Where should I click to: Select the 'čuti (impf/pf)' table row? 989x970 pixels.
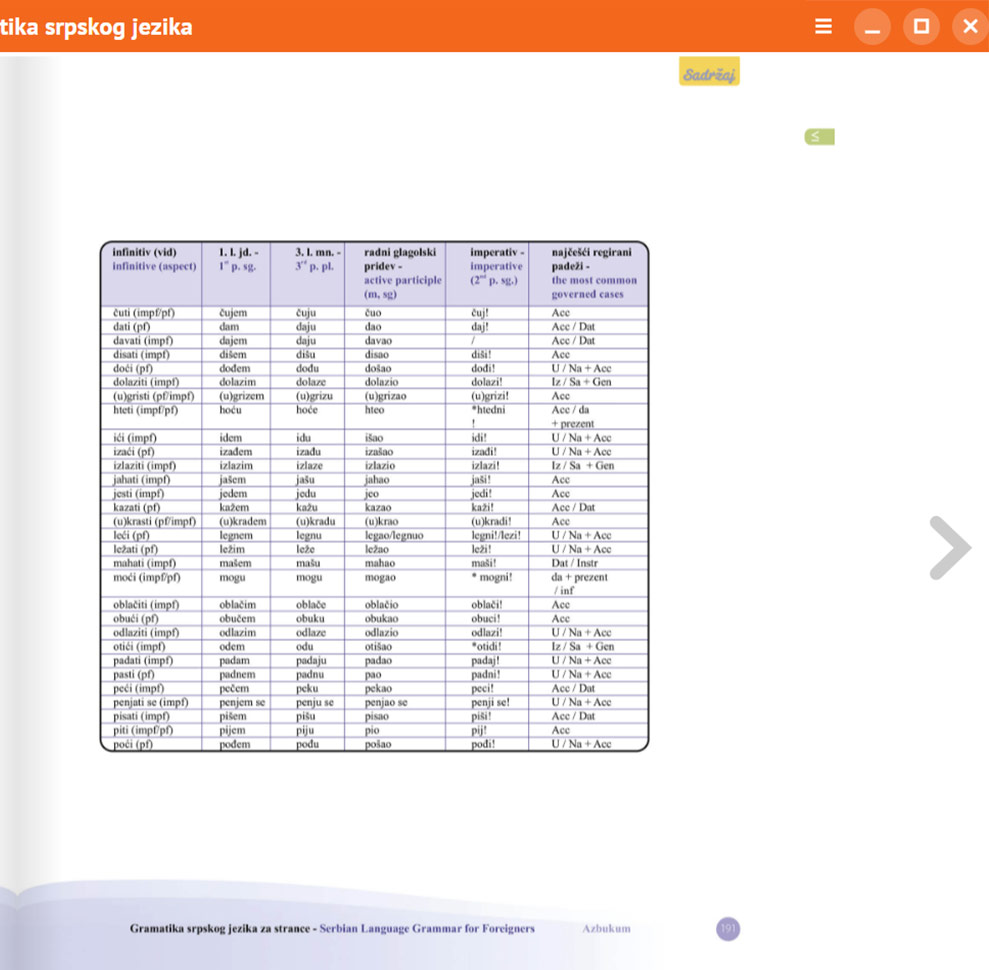144,313
